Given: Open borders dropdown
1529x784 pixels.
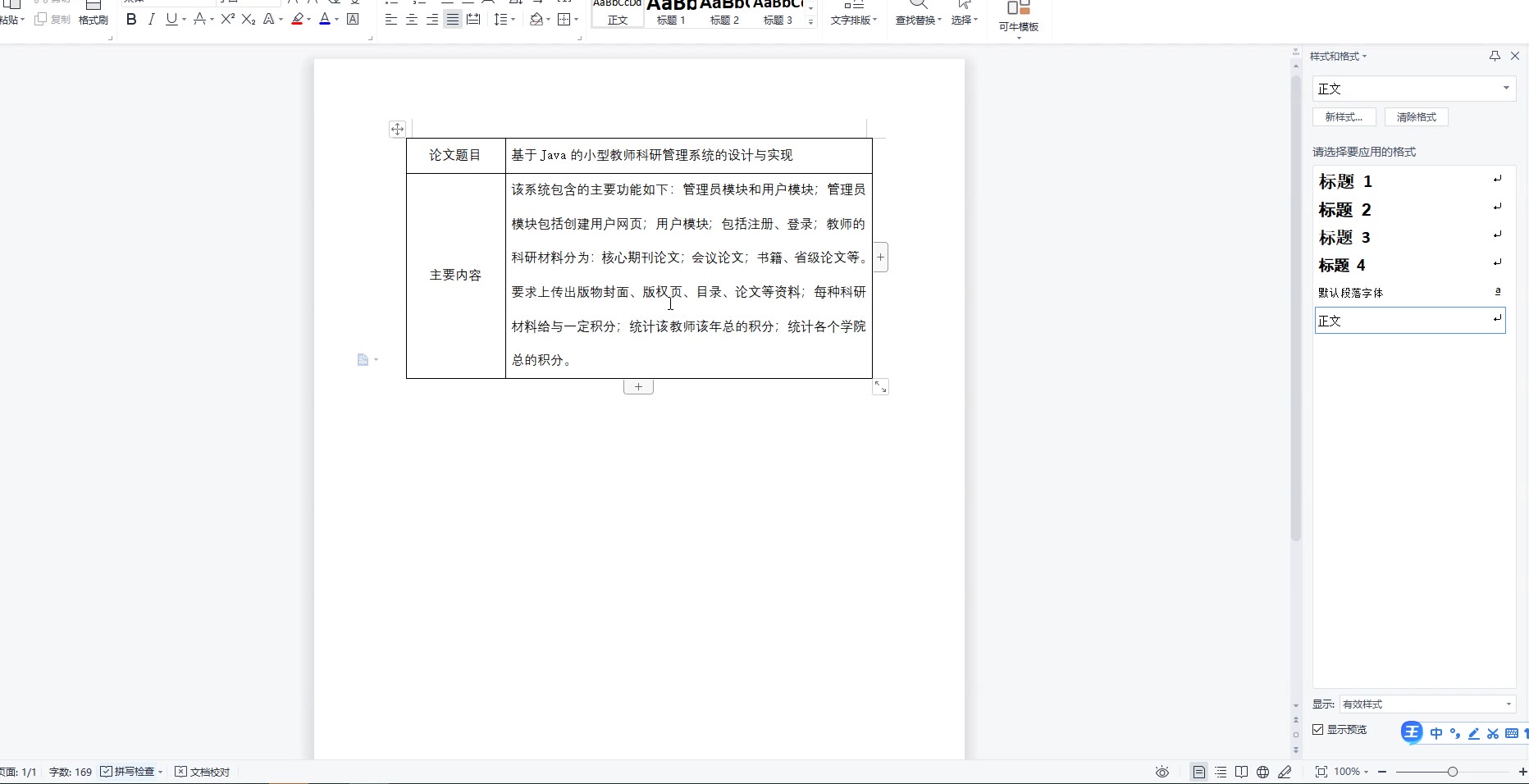Looking at the screenshot, I should tap(568, 19).
